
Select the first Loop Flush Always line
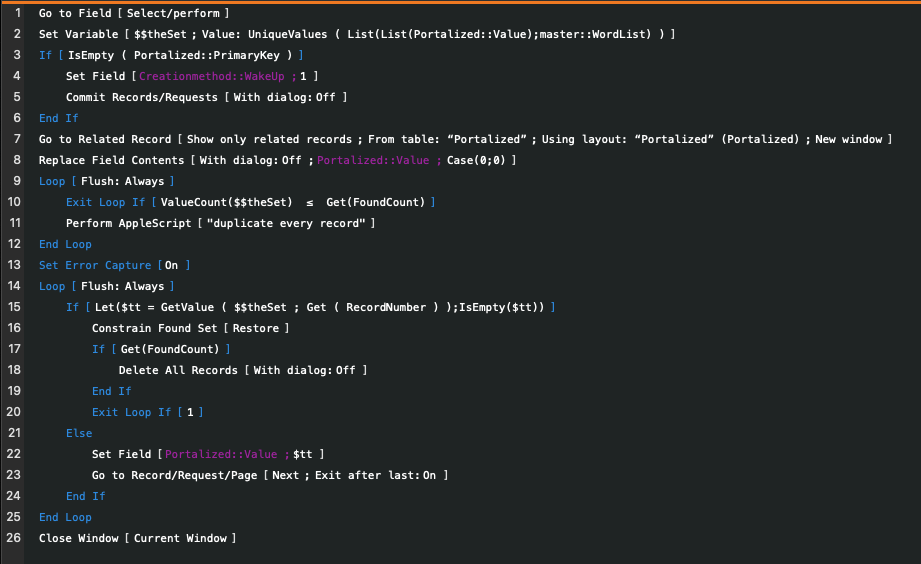[x=106, y=181]
